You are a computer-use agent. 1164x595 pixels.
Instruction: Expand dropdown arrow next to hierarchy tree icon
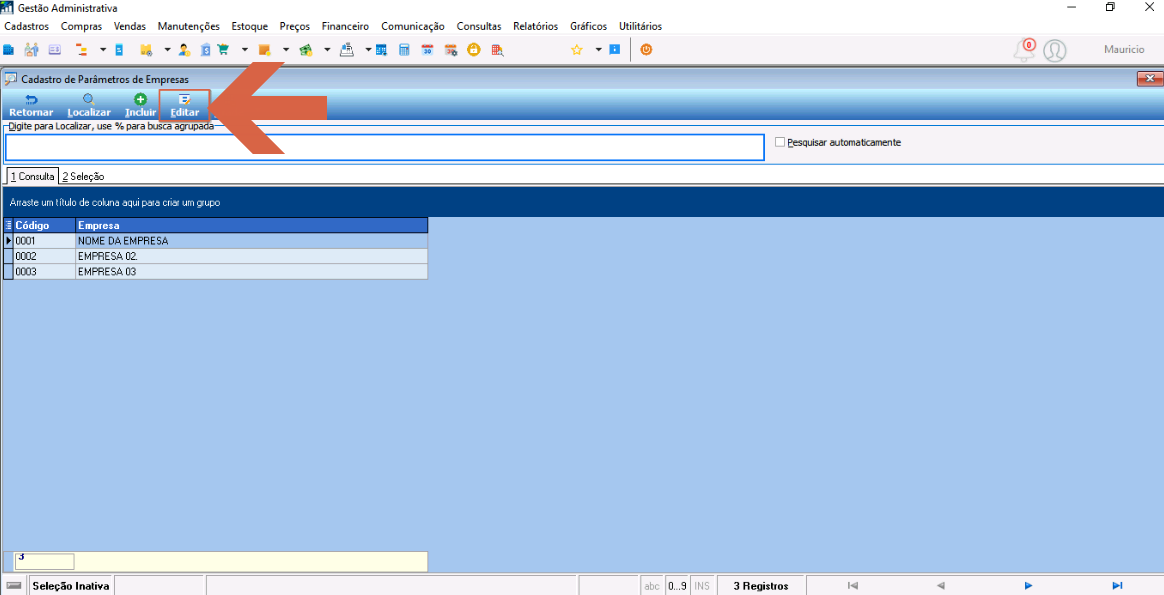coord(102,50)
